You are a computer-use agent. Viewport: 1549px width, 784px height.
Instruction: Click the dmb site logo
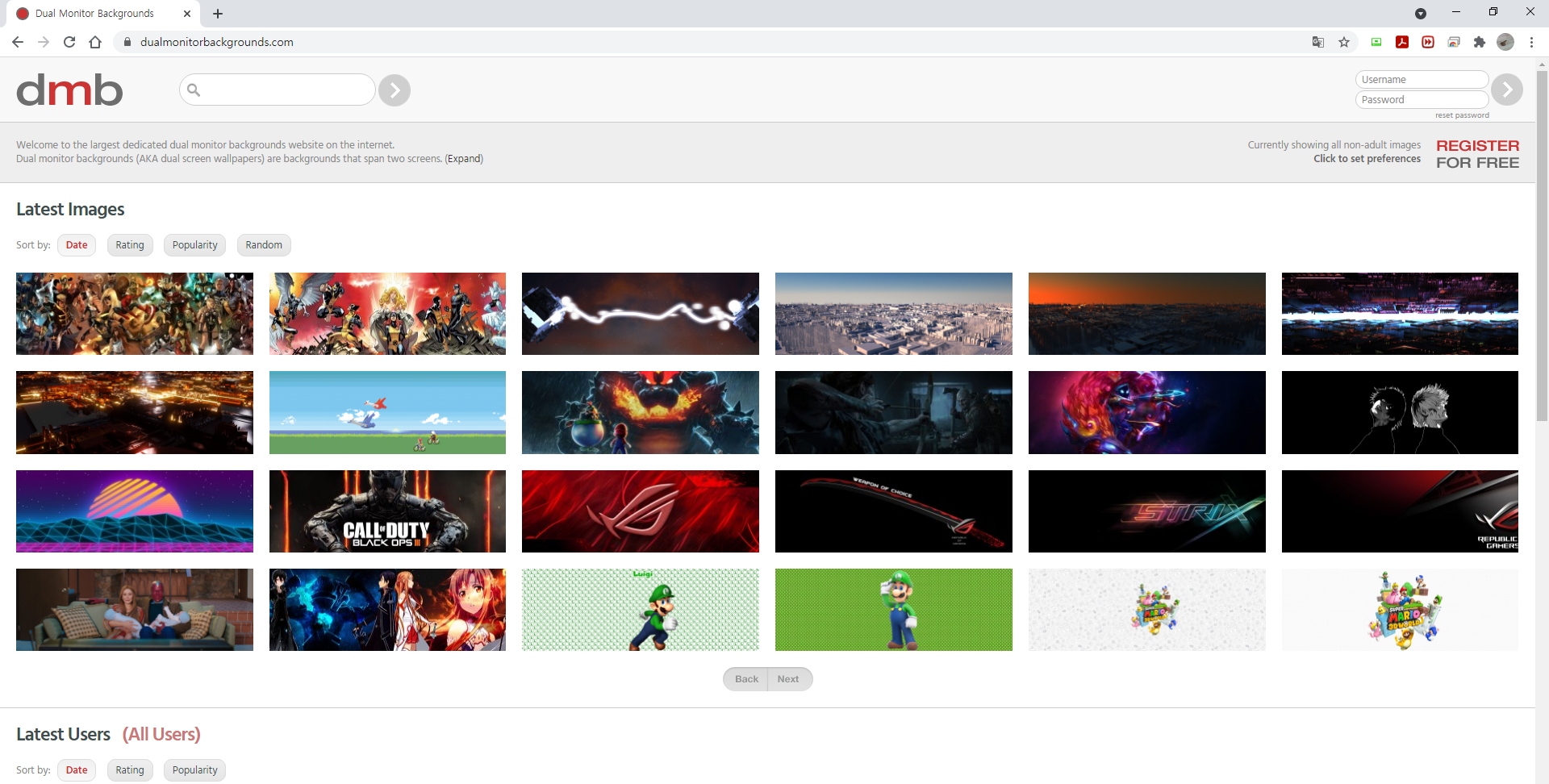coord(69,90)
